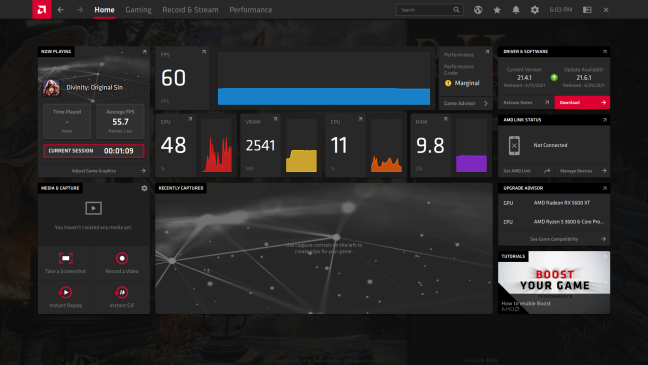Open Media & Capture settings gear
This screenshot has width=648, height=365.
(144, 188)
